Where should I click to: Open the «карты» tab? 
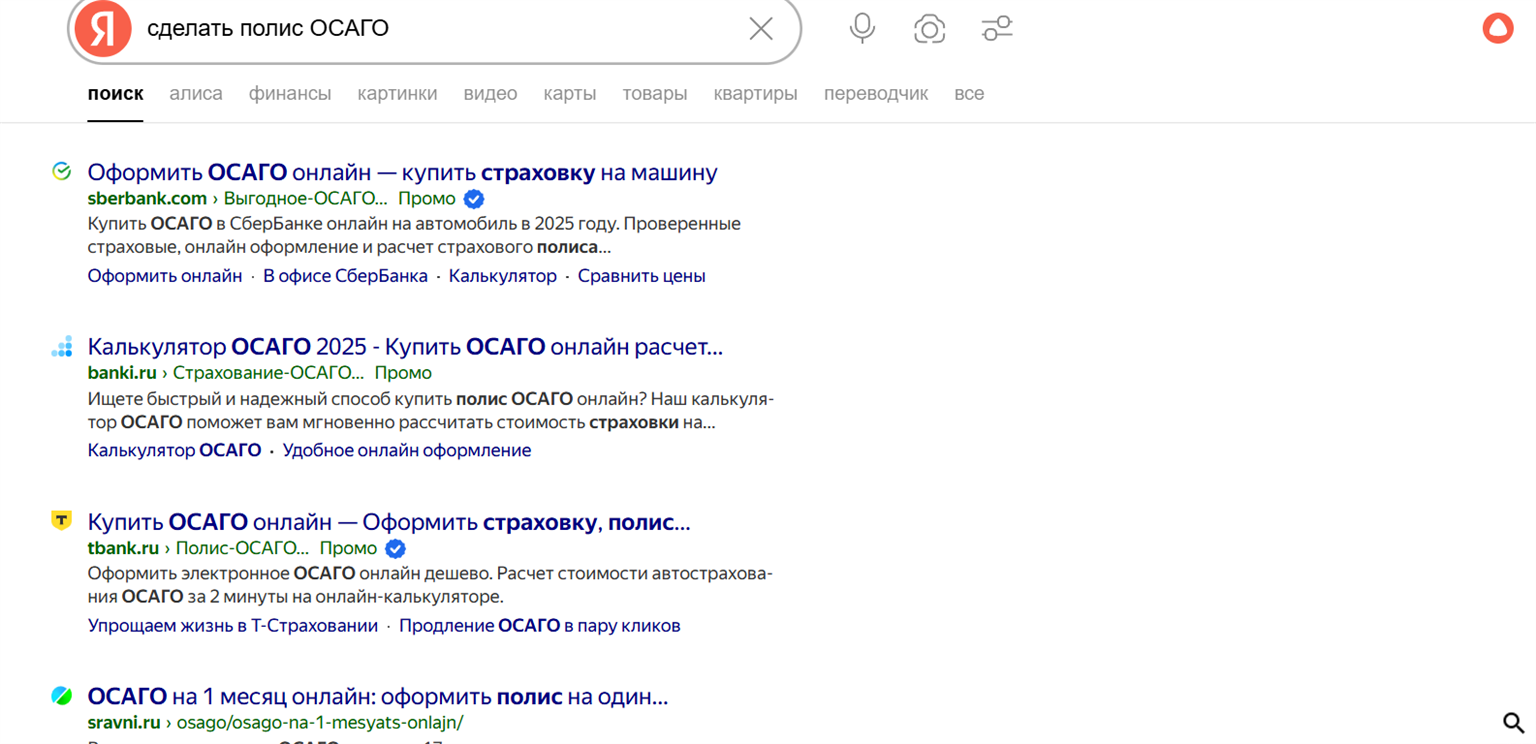569,94
